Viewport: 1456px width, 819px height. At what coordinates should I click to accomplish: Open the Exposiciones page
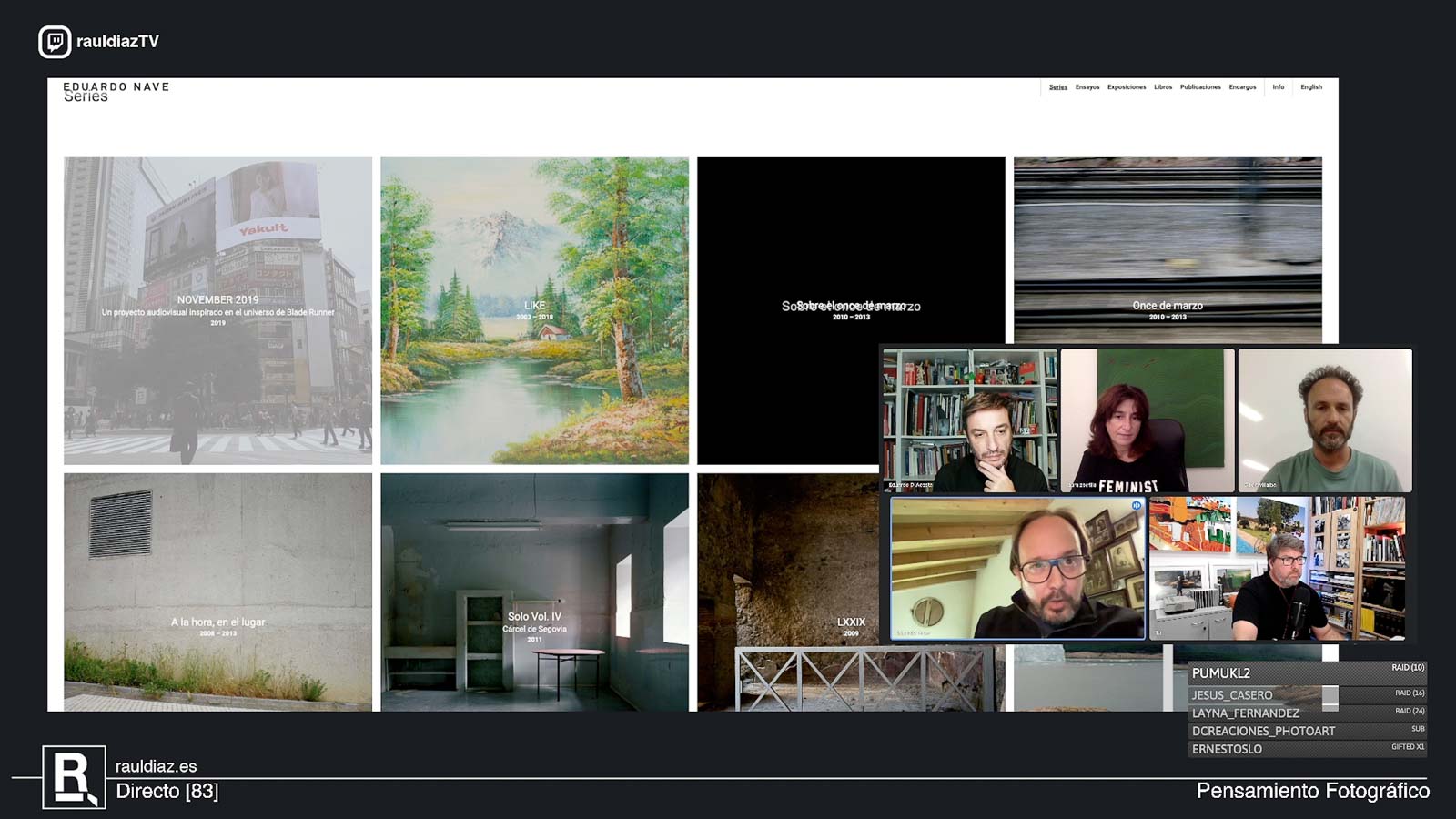pos(1127,87)
